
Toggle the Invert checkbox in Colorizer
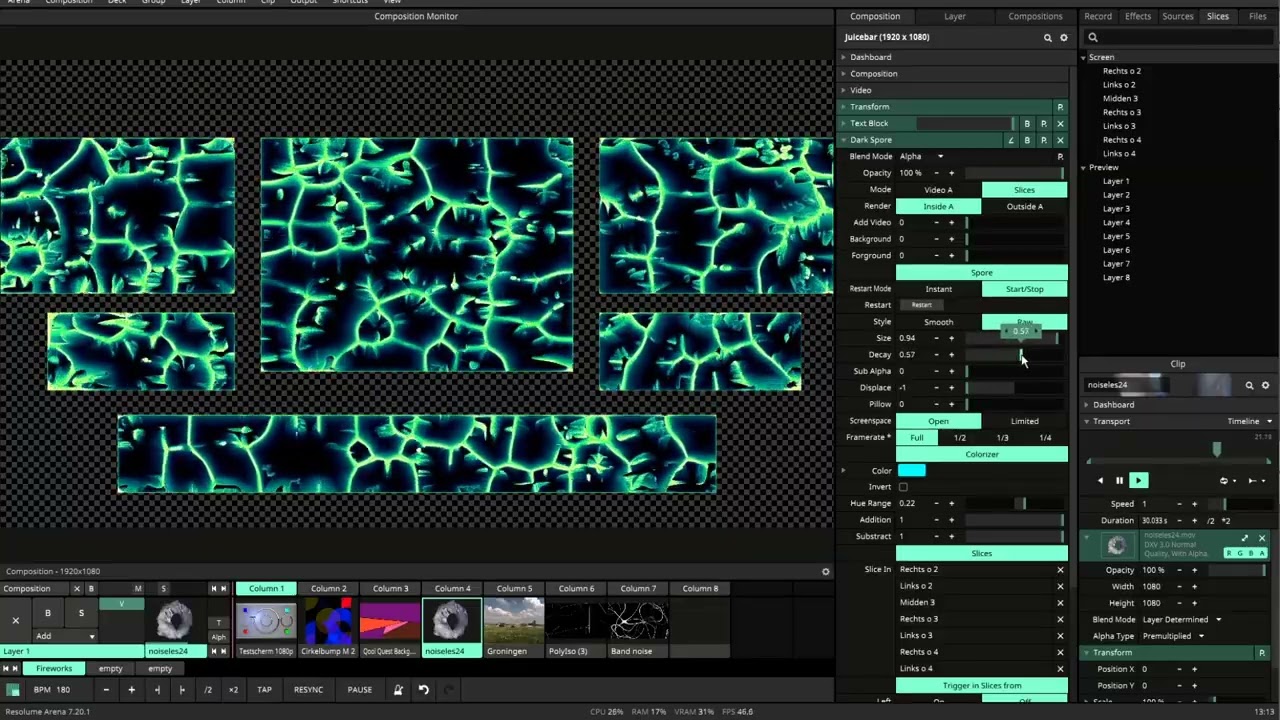[x=903, y=487]
